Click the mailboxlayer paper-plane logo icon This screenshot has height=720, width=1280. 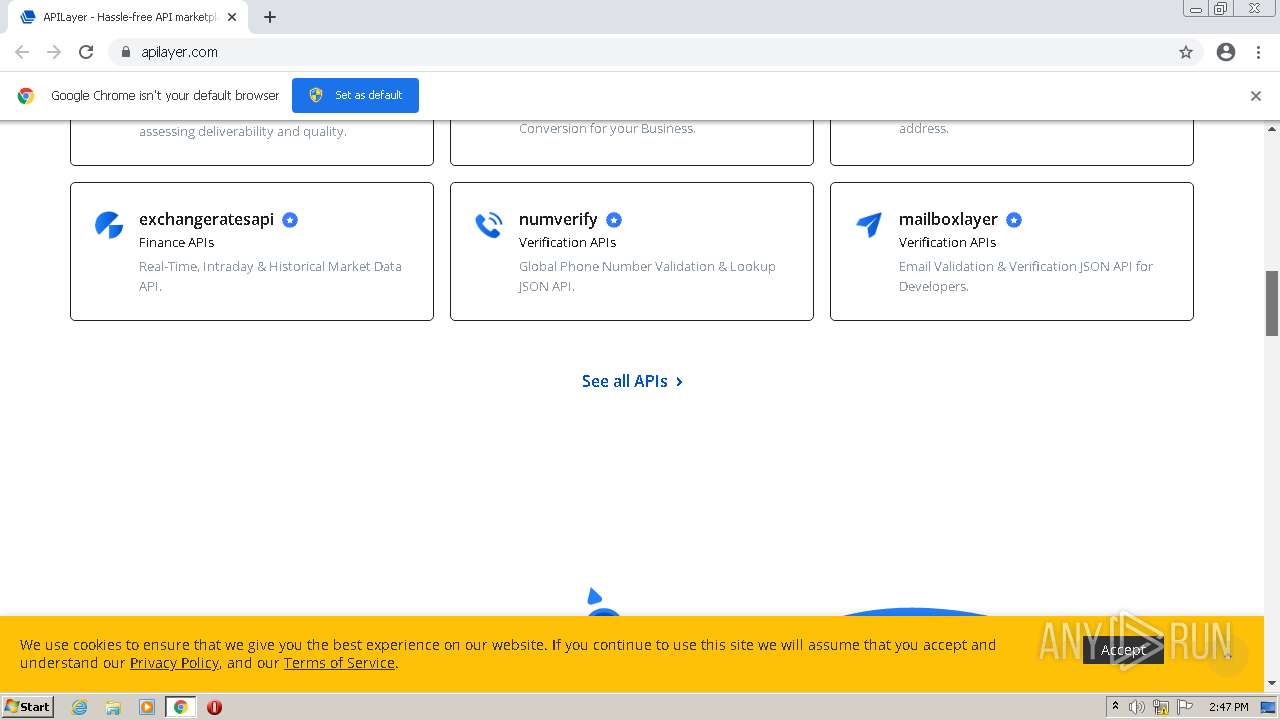[869, 225]
